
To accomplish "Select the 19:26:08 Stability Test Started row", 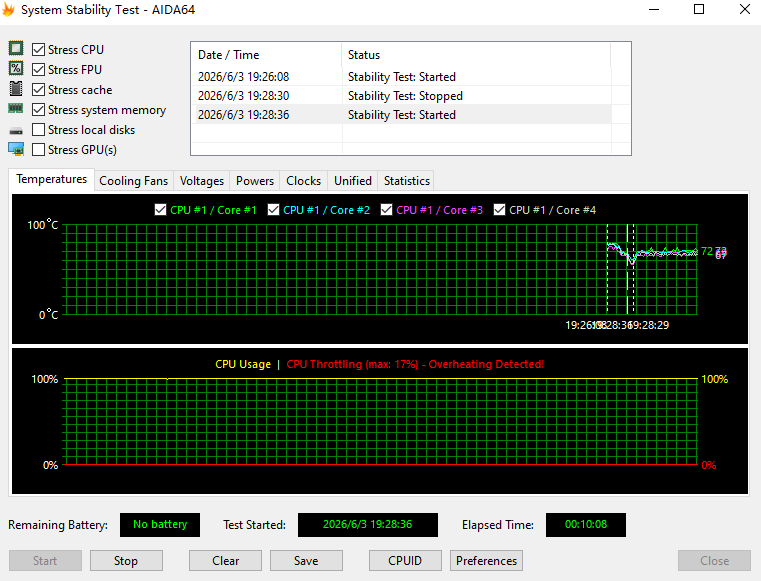I will pos(401,77).
